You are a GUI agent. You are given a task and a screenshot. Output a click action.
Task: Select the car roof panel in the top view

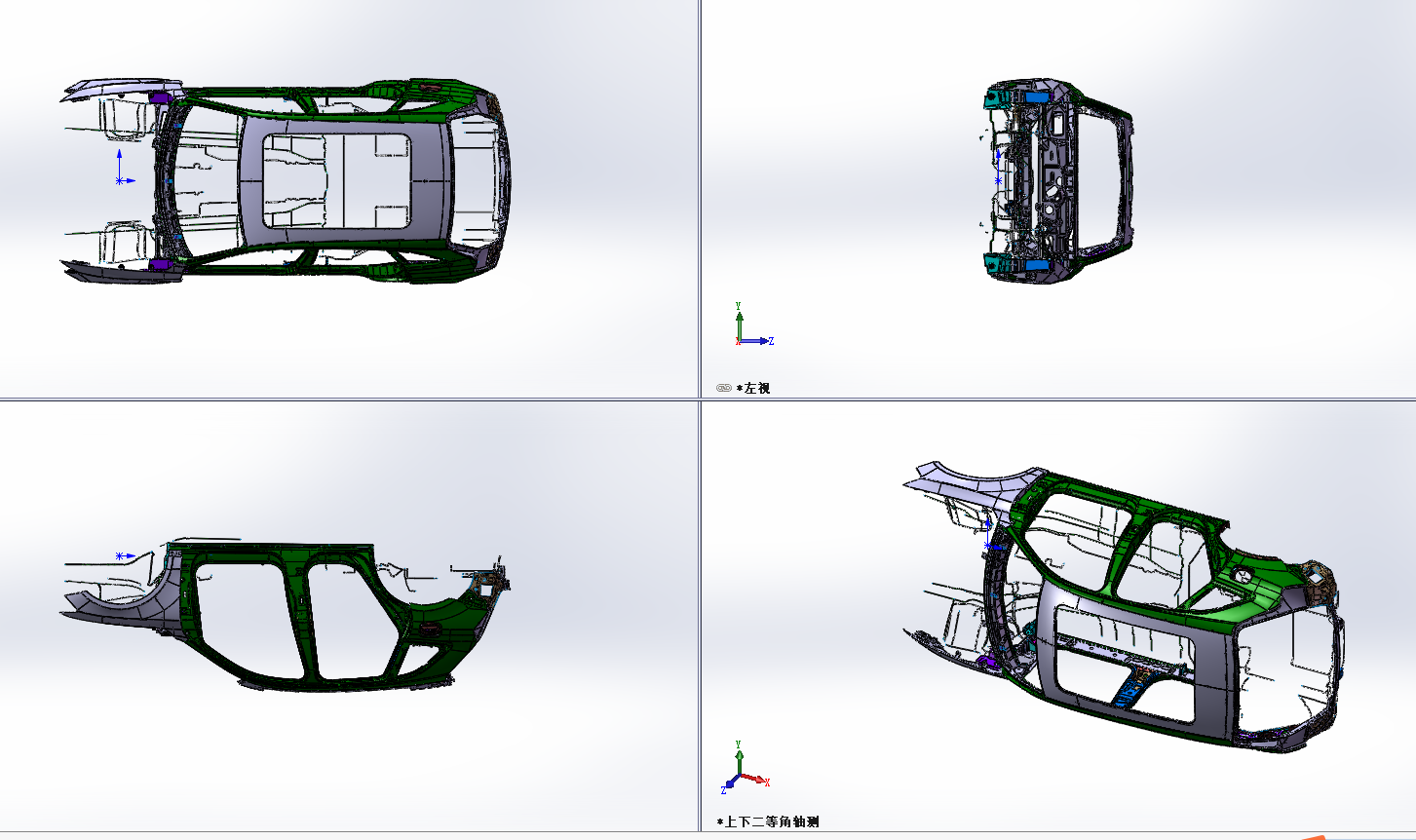(x=344, y=181)
